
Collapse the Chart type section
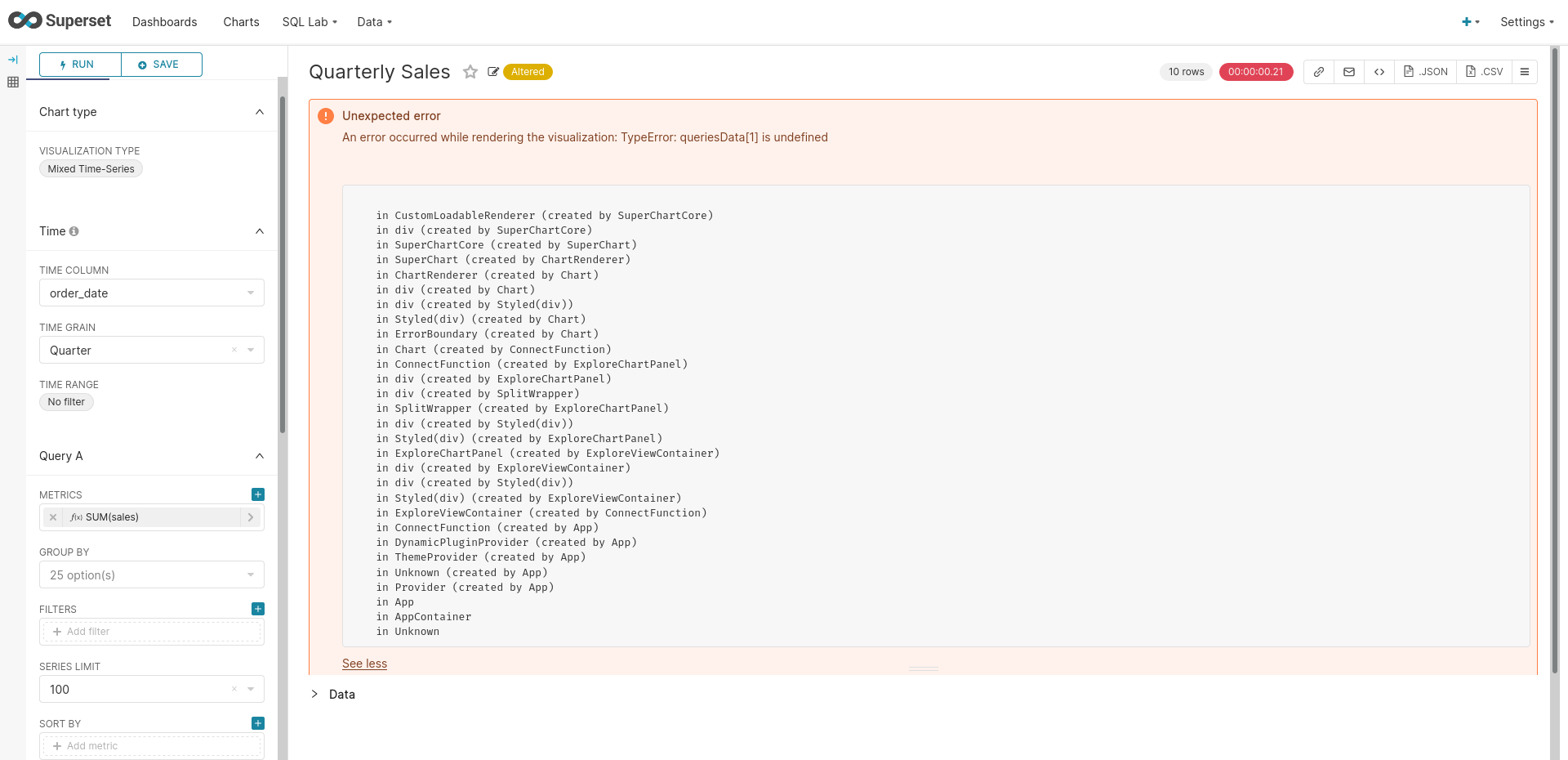pyautogui.click(x=260, y=111)
